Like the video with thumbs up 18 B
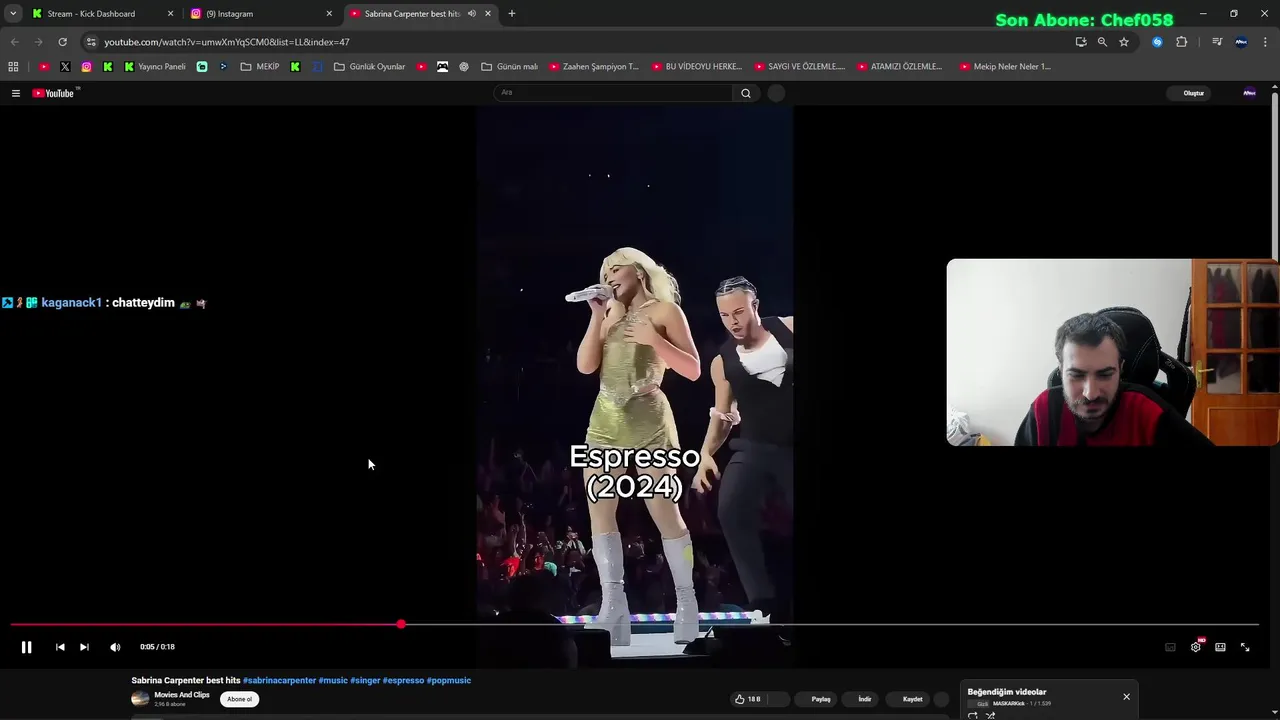Screen dimensions: 1280x720 coord(748,699)
